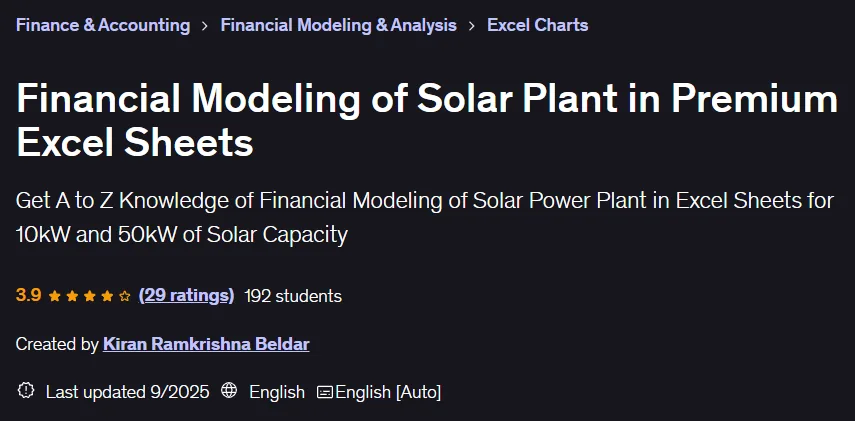Click the fifth unfilled rating star
Screen dimensions: 855x421
click(125, 296)
